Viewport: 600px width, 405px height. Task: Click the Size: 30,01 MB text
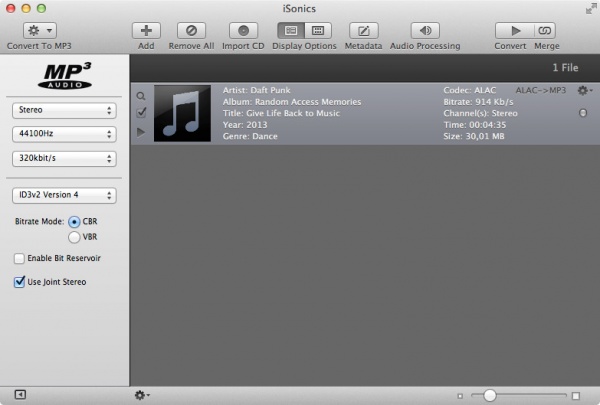coord(474,136)
